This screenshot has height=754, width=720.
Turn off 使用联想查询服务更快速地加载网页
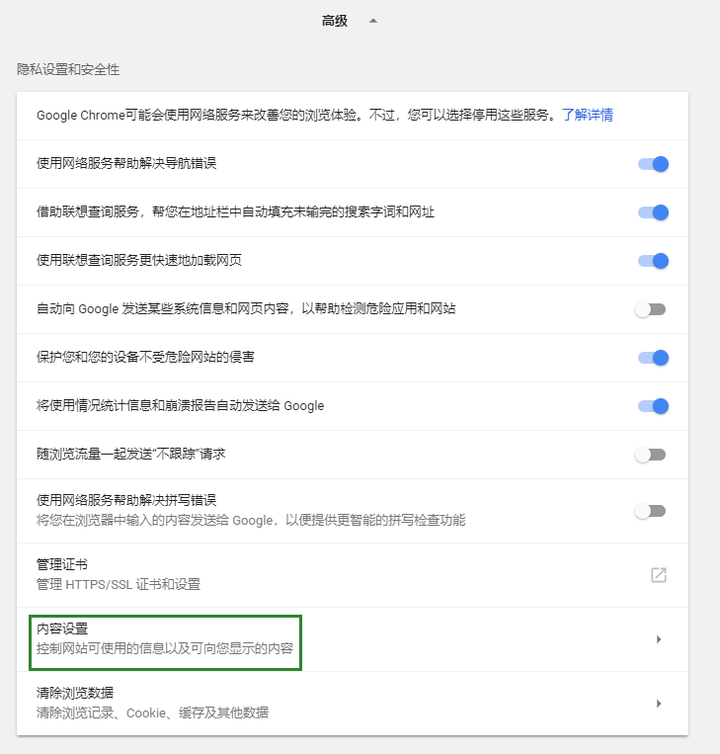coord(653,261)
